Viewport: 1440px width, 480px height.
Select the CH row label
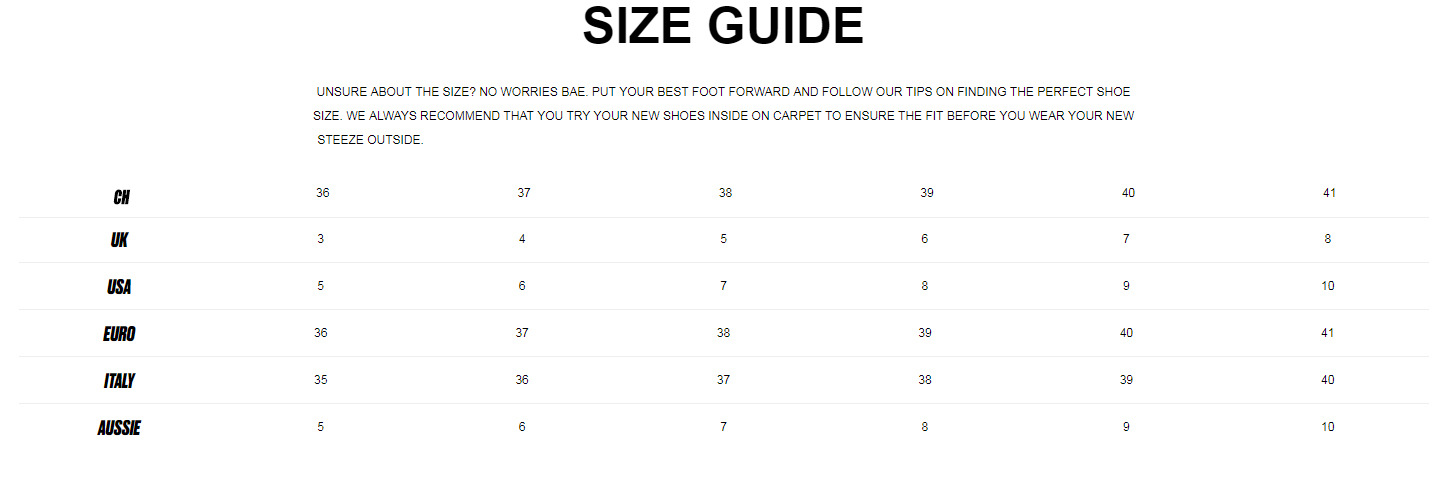pyautogui.click(x=121, y=197)
